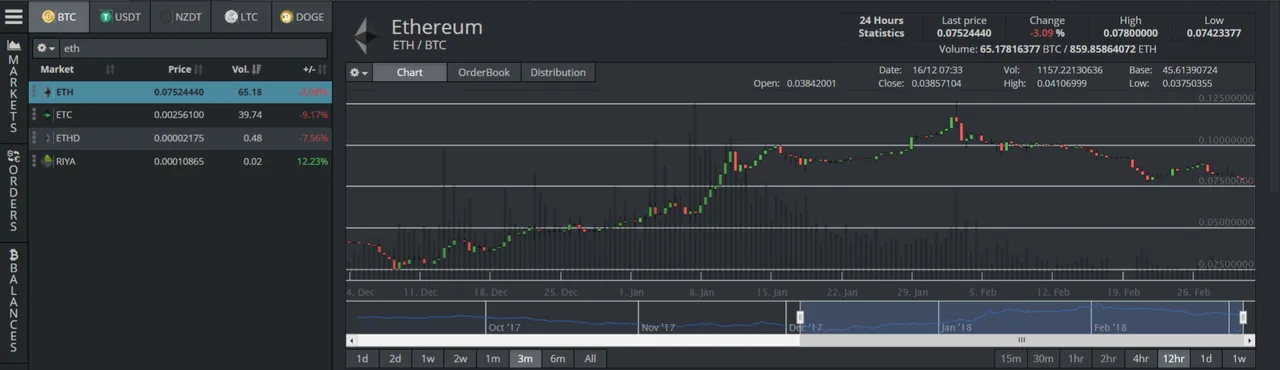Click the Ethereum logo in header

[x=365, y=35]
